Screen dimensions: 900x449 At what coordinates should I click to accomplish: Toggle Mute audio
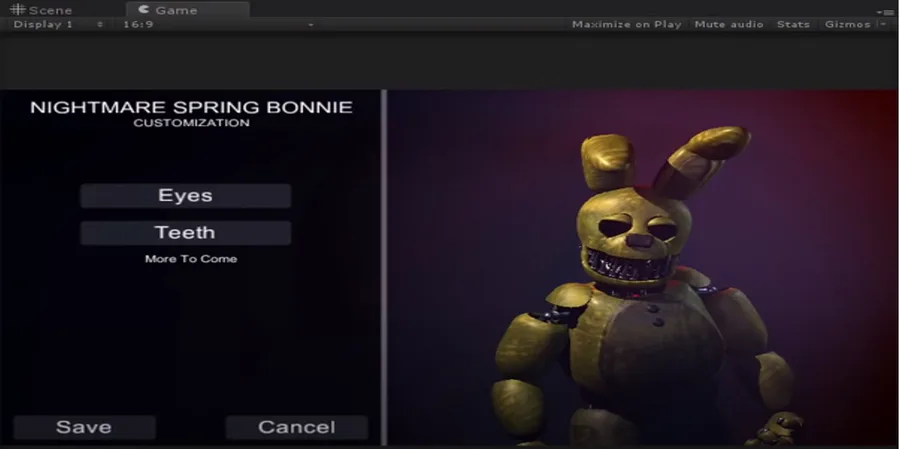point(729,25)
